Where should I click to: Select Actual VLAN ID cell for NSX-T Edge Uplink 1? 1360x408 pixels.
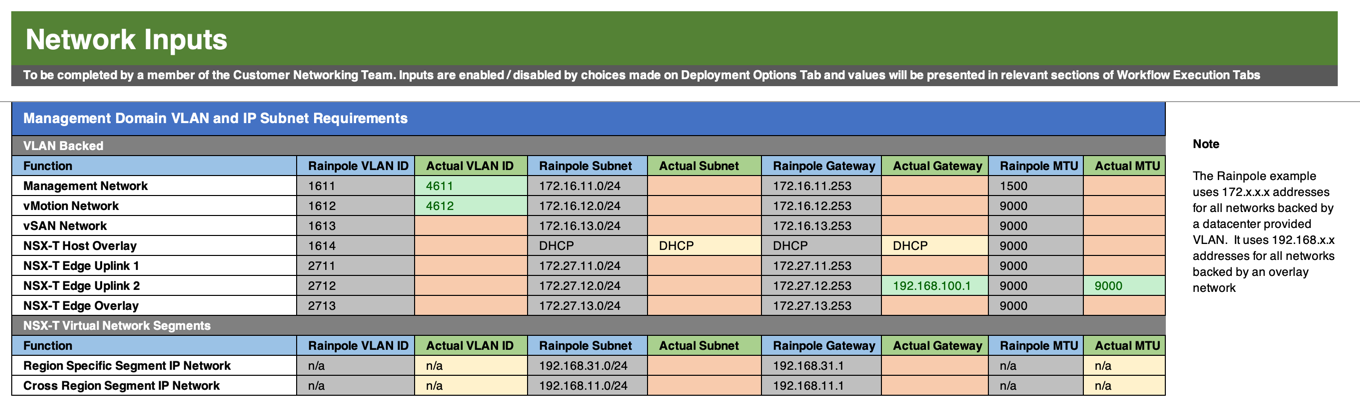coord(470,266)
